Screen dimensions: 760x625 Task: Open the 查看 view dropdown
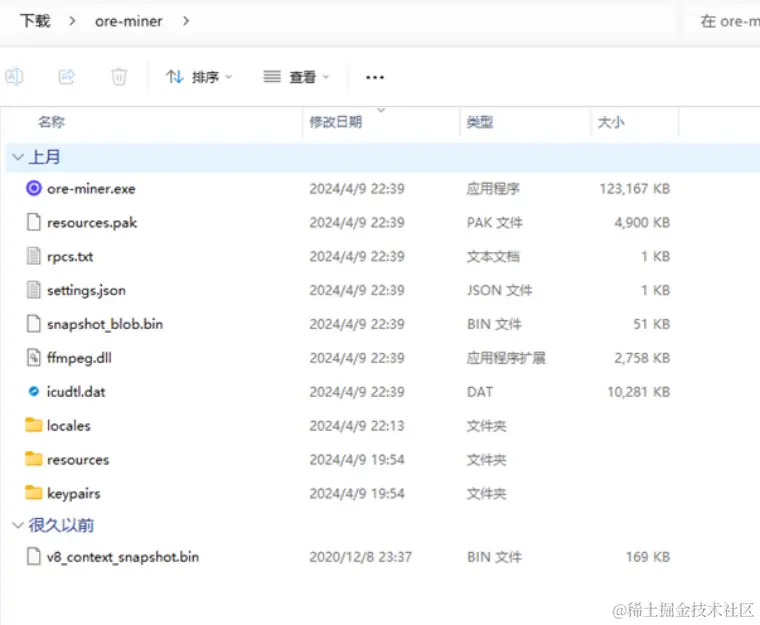(x=296, y=77)
